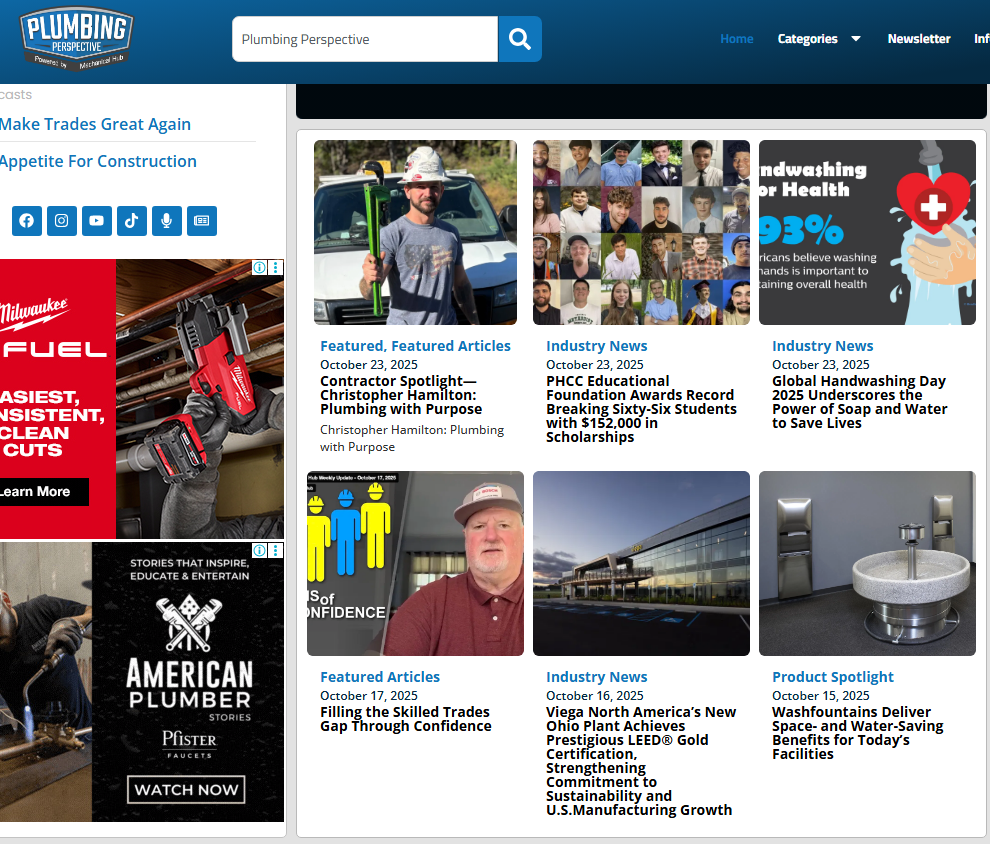
Task: Open Filling the Skilled Trades Gap title
Action: [406, 719]
